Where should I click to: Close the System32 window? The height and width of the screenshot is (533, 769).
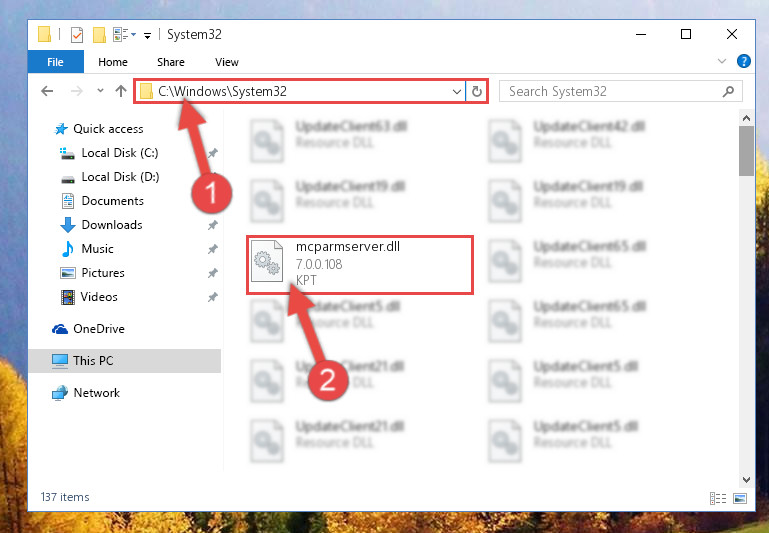732,34
